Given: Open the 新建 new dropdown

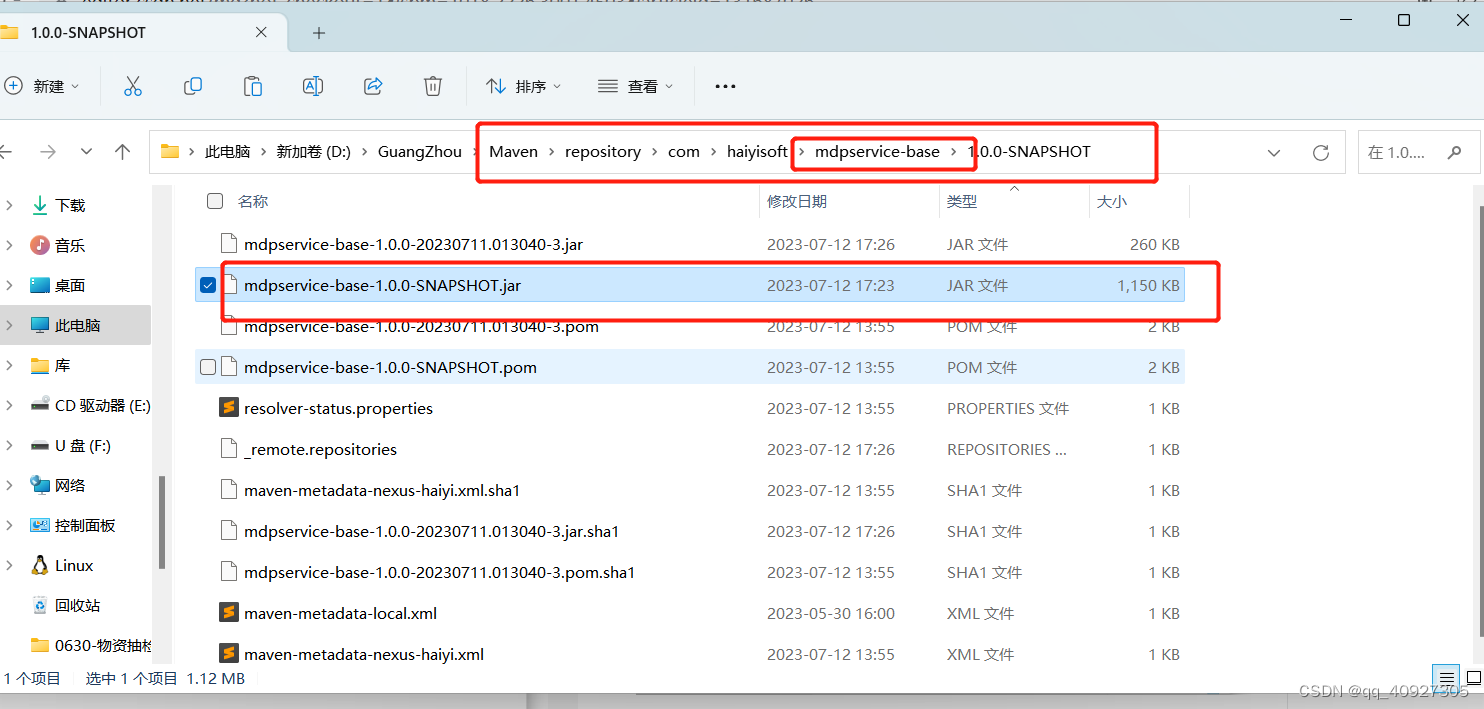Looking at the screenshot, I should [x=42, y=86].
